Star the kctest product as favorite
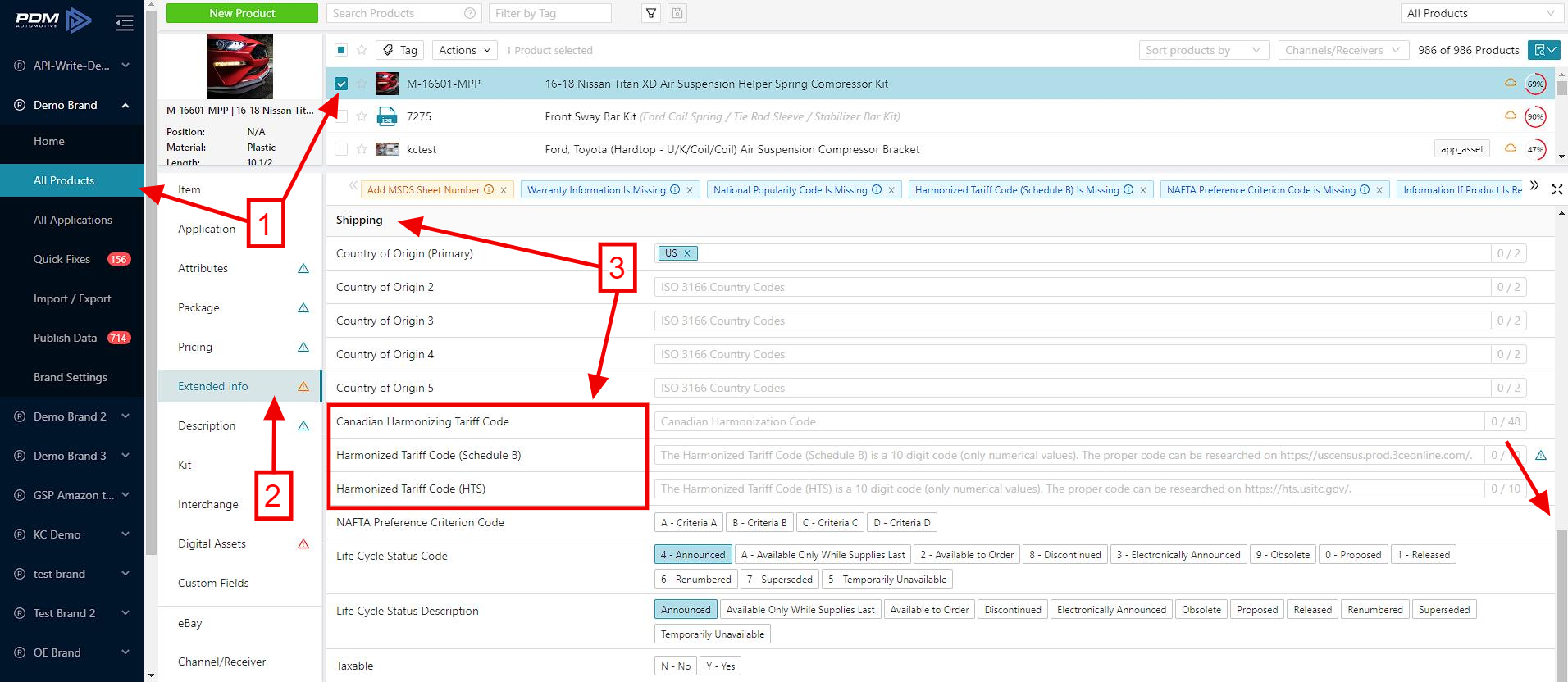 [362, 149]
